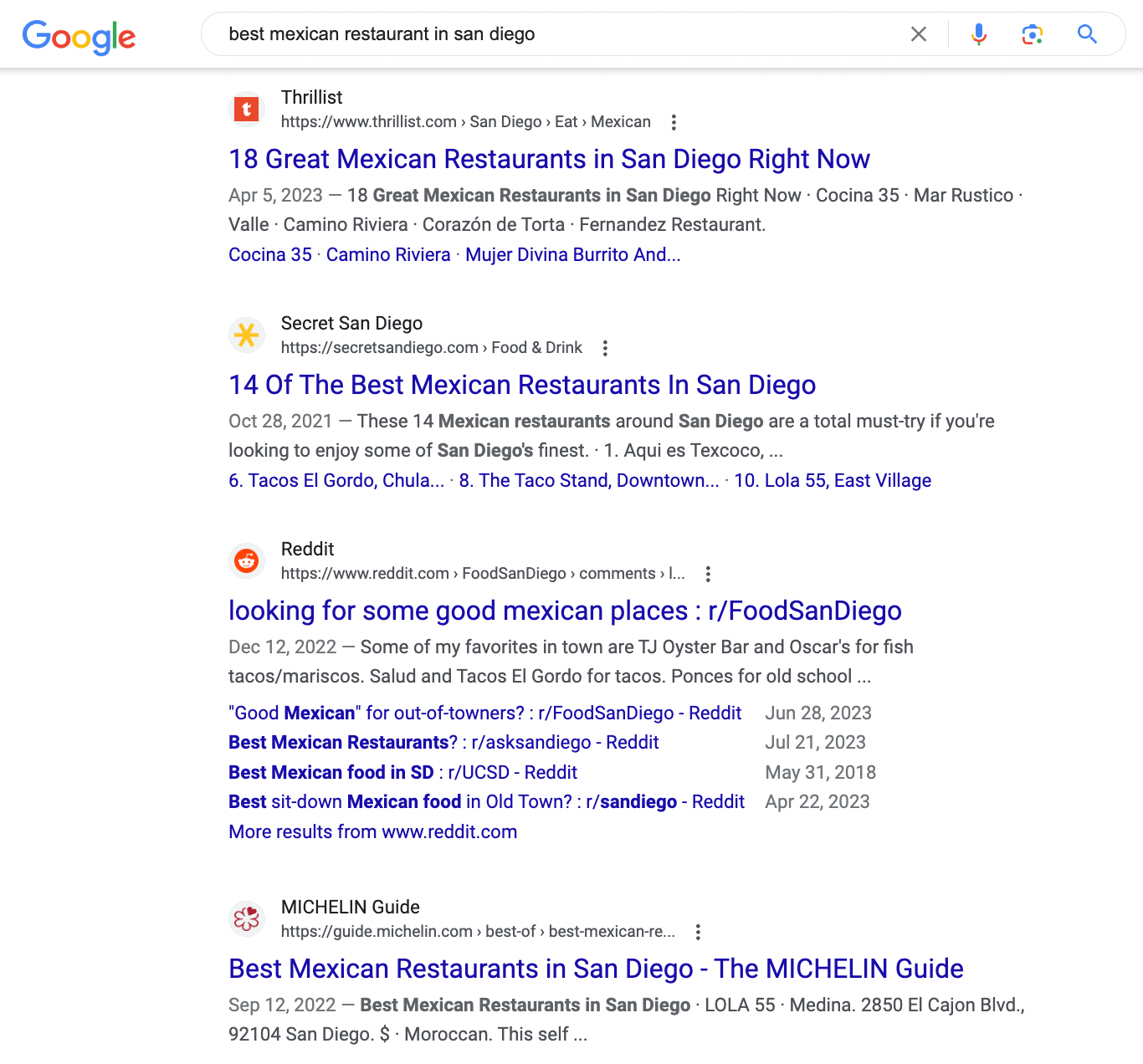Open the 10. Lola 55, East Village sitelink

tap(833, 480)
